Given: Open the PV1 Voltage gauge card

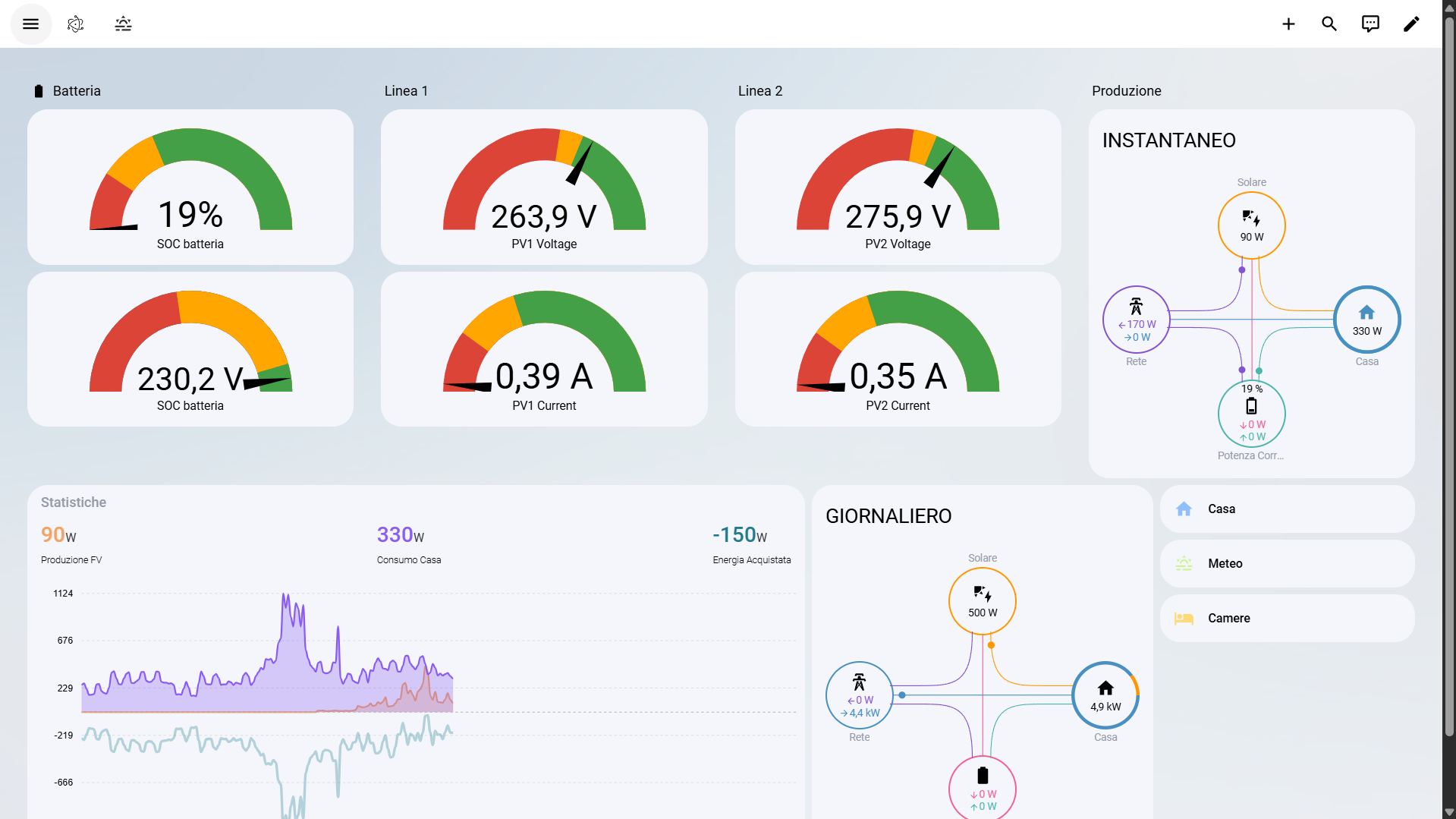Looking at the screenshot, I should click(x=544, y=187).
